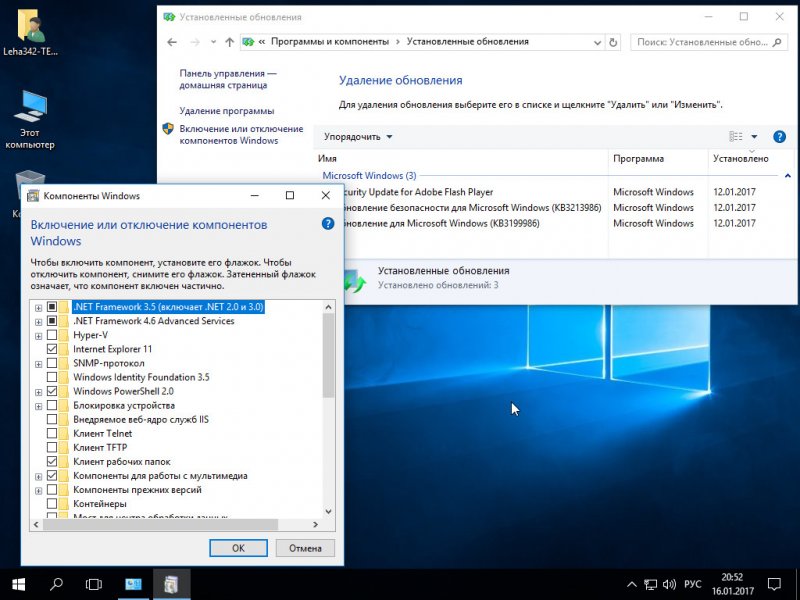Click the change view icon in updates toolbar
The image size is (800, 600).
pyautogui.click(x=736, y=137)
